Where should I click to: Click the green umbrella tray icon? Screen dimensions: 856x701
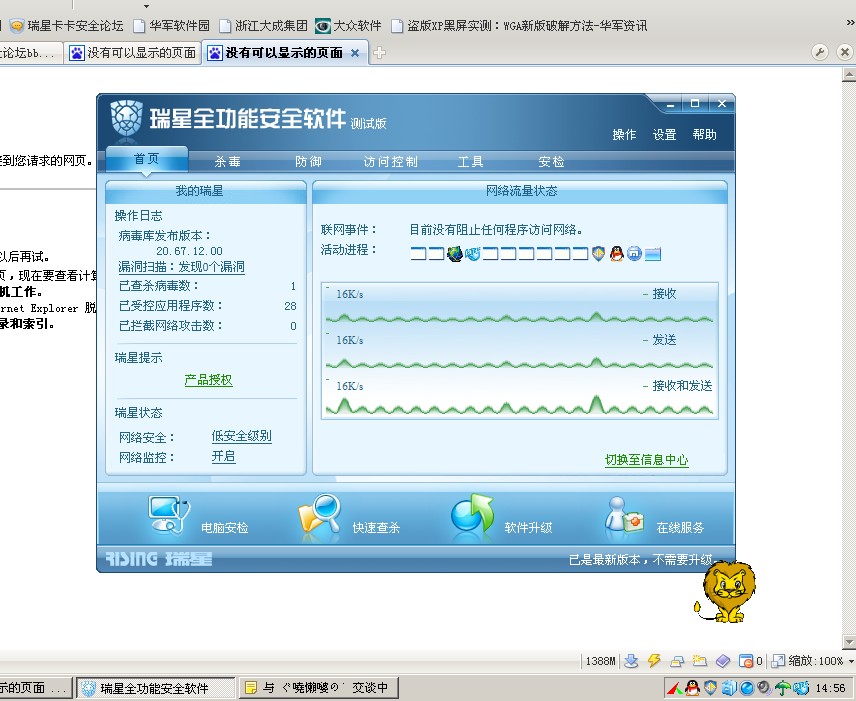783,688
